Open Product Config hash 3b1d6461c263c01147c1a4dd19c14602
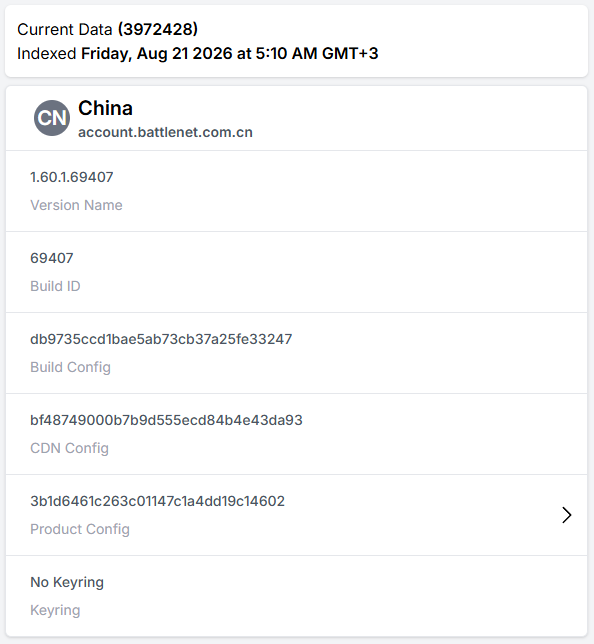 tap(157, 501)
